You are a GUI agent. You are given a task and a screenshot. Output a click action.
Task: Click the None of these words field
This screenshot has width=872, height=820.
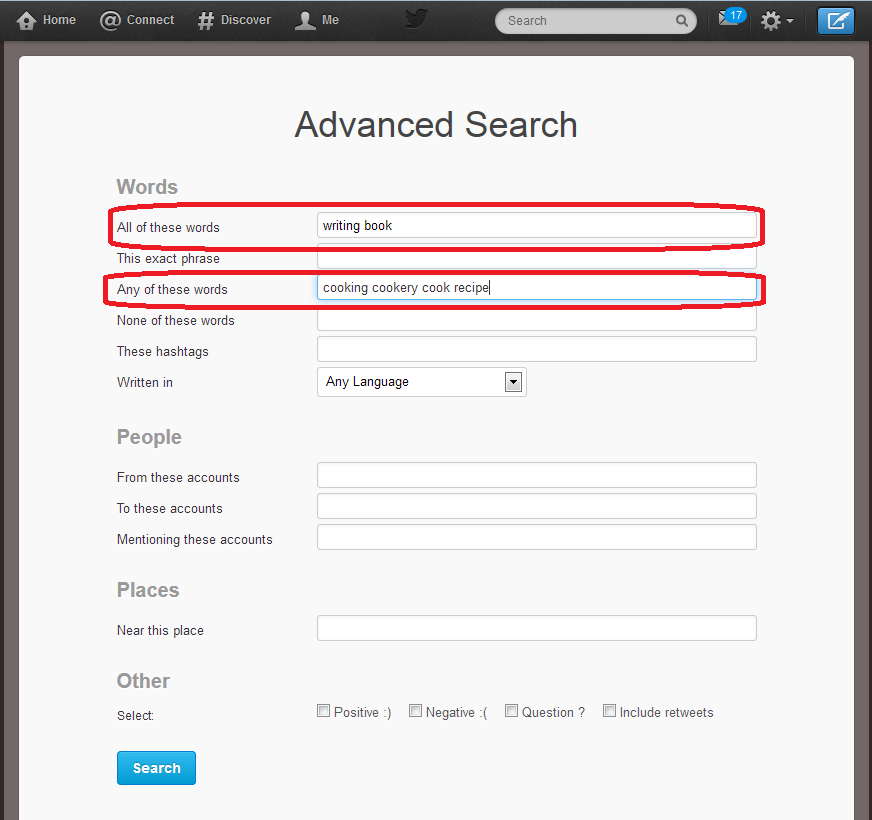pos(536,320)
